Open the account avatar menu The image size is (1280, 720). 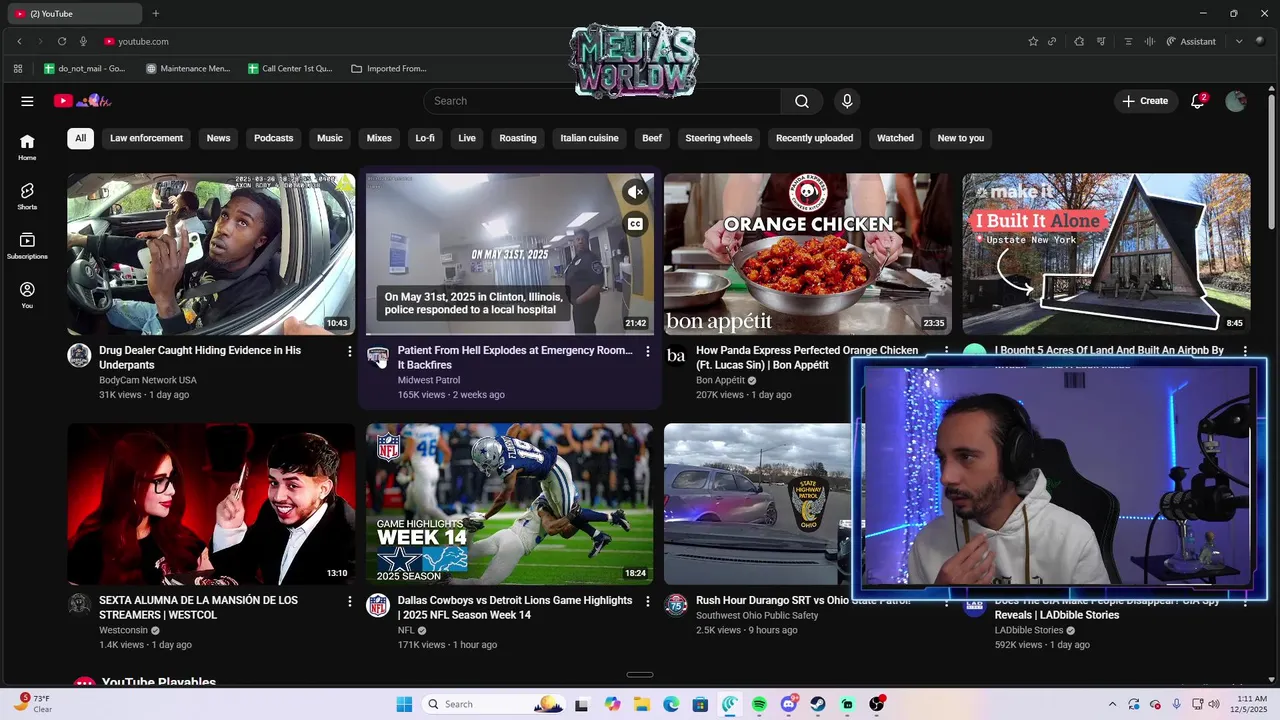[x=1236, y=101]
